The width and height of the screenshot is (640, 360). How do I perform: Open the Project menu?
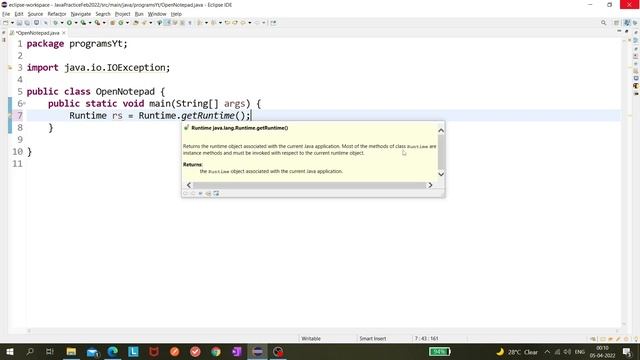click(x=122, y=14)
